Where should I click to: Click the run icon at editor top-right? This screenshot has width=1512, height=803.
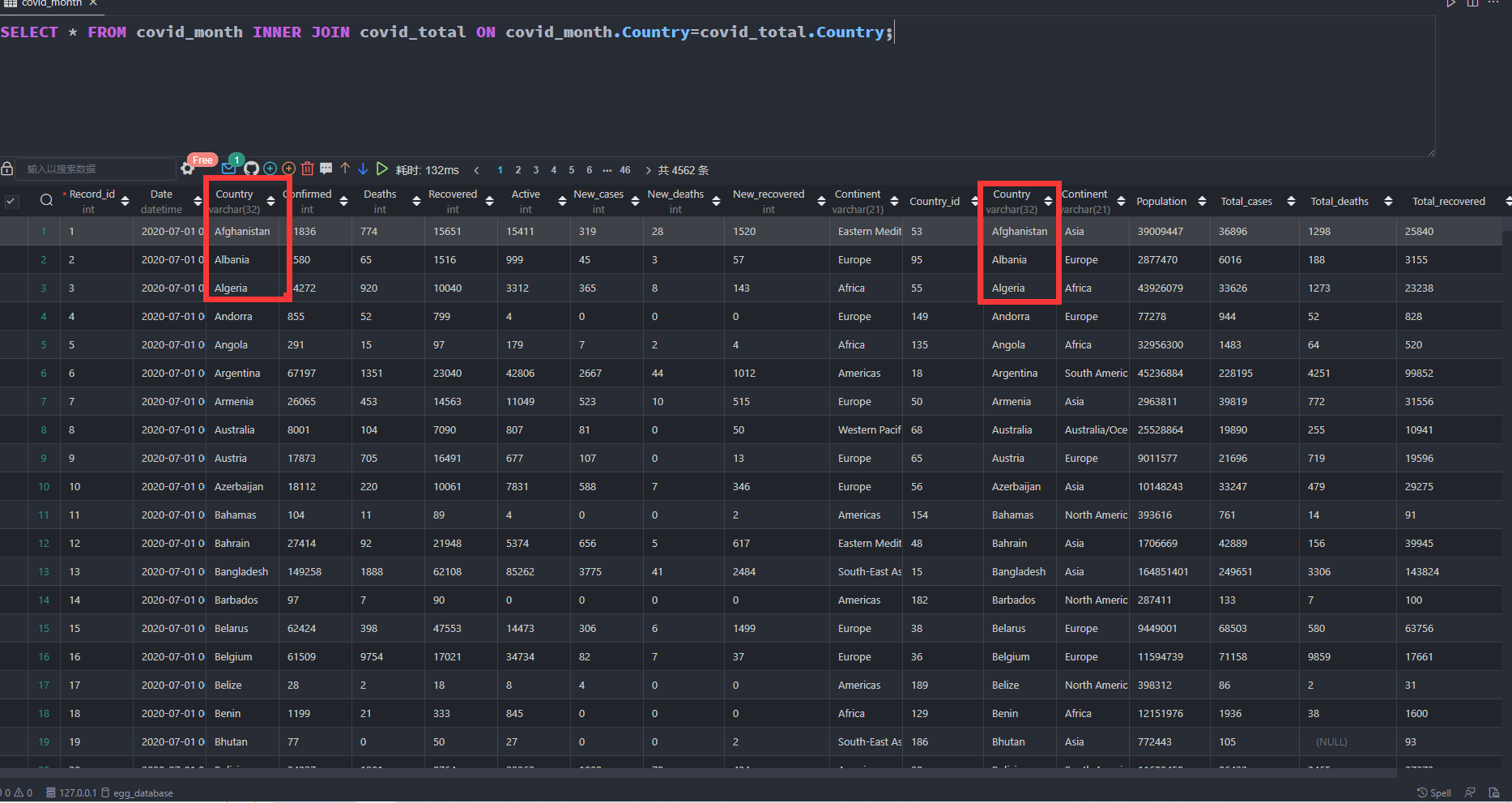point(1451,3)
